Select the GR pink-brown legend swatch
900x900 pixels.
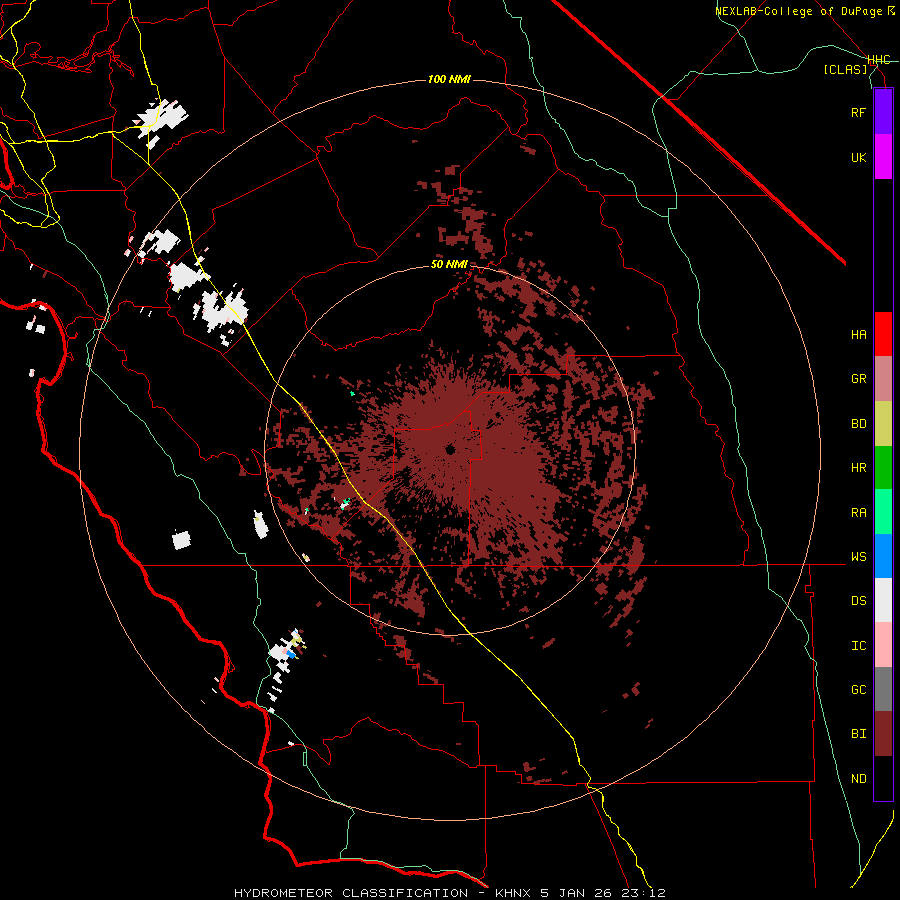point(883,379)
